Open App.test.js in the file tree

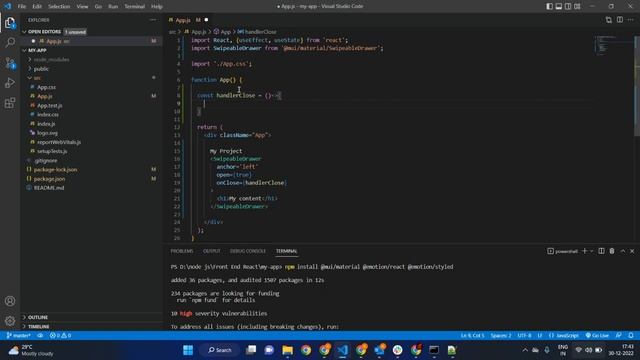tap(49, 106)
